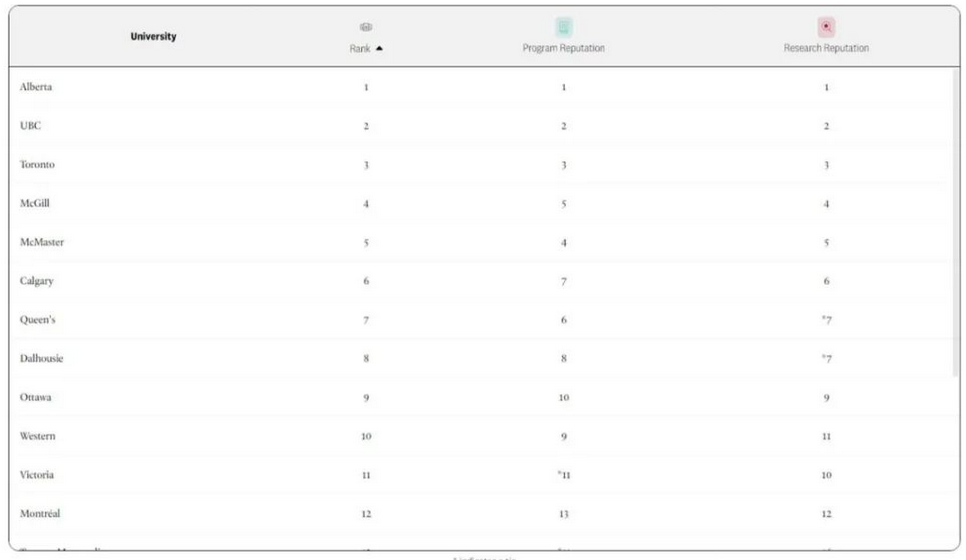Click the Program Reputation green icon
Image resolution: width=966 pixels, height=560 pixels.
[564, 27]
